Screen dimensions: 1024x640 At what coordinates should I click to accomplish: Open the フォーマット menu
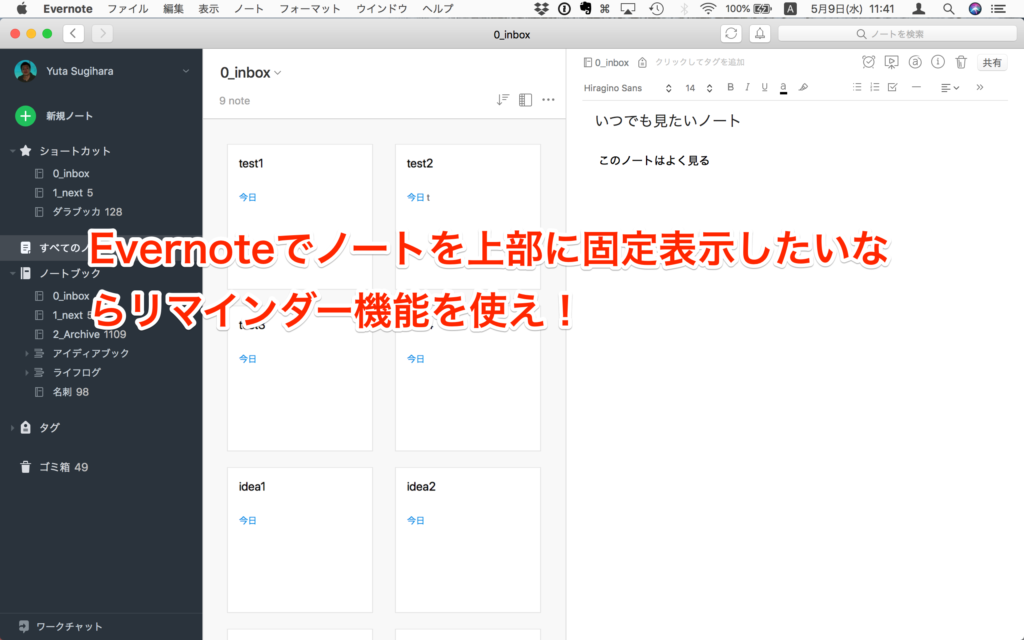point(310,8)
